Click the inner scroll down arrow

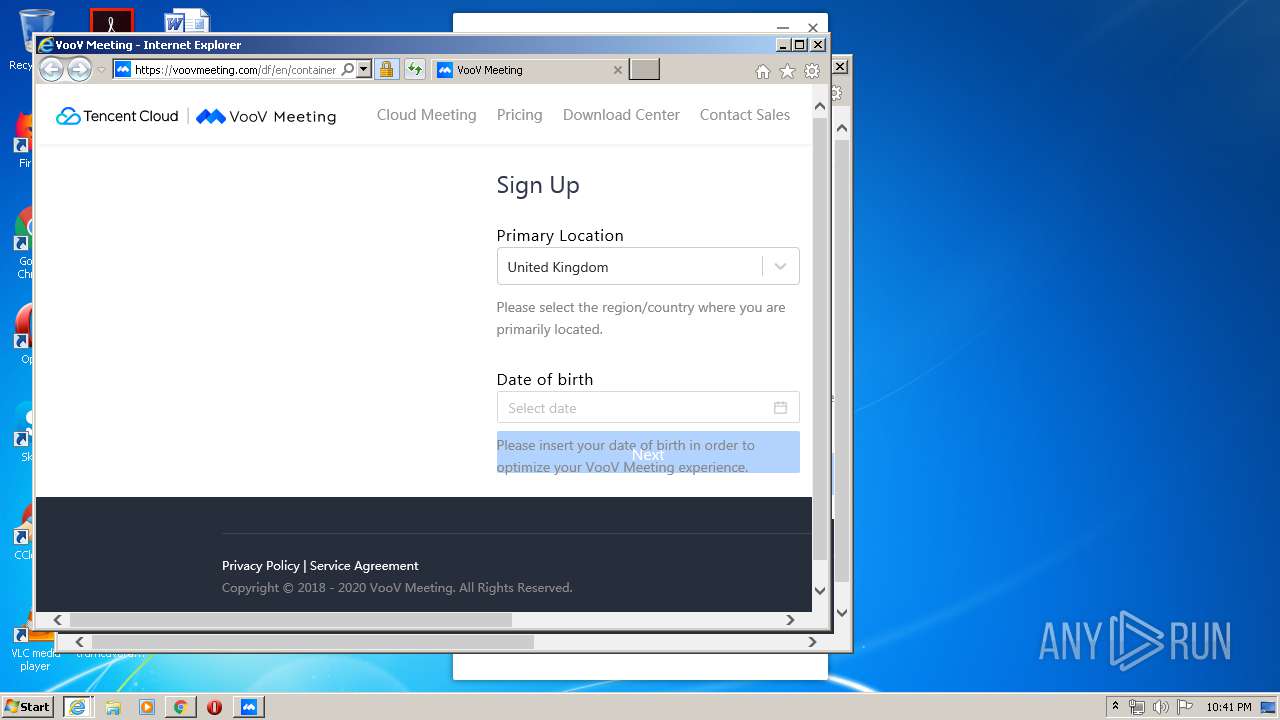(x=821, y=591)
